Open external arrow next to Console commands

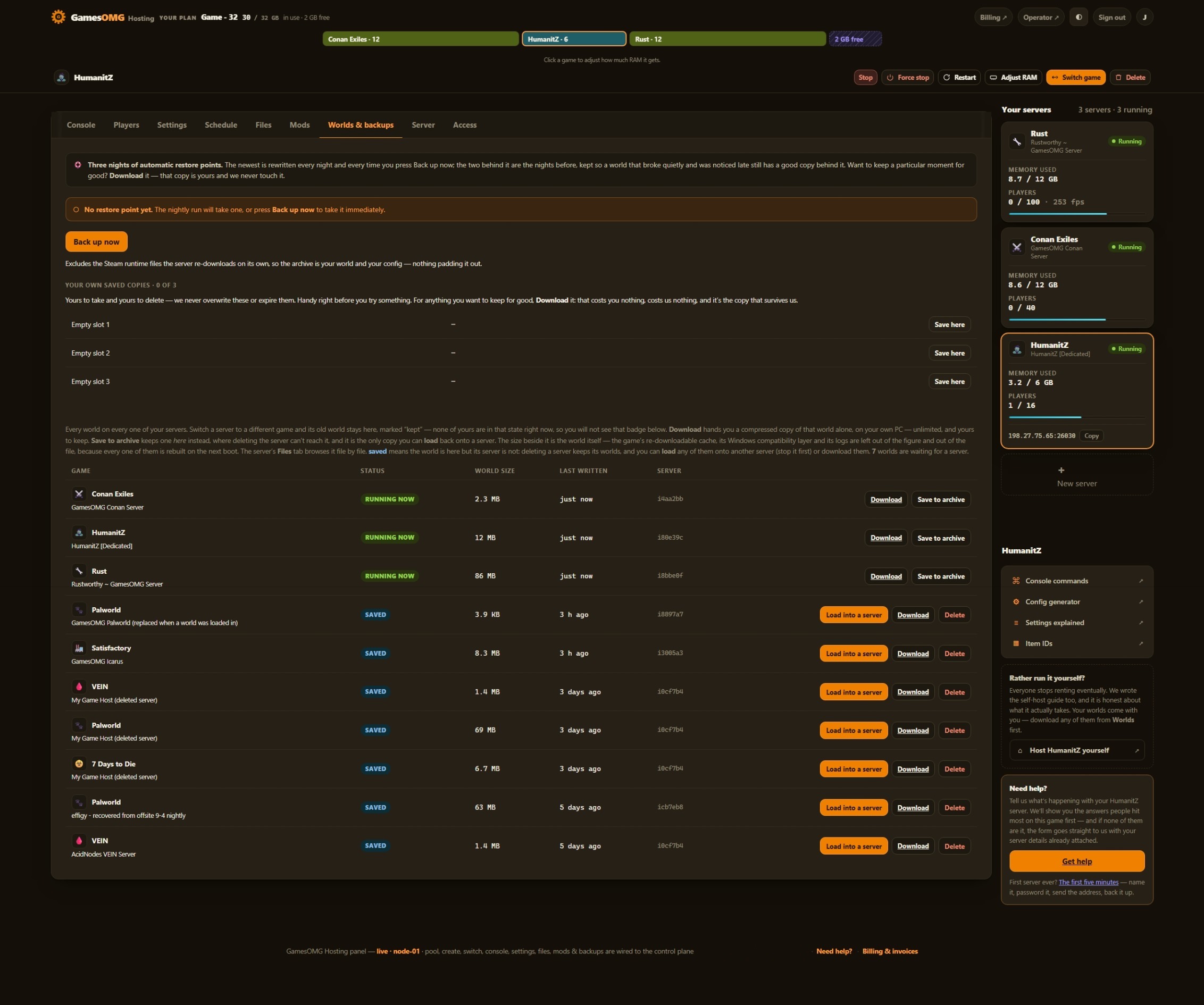coord(1140,581)
